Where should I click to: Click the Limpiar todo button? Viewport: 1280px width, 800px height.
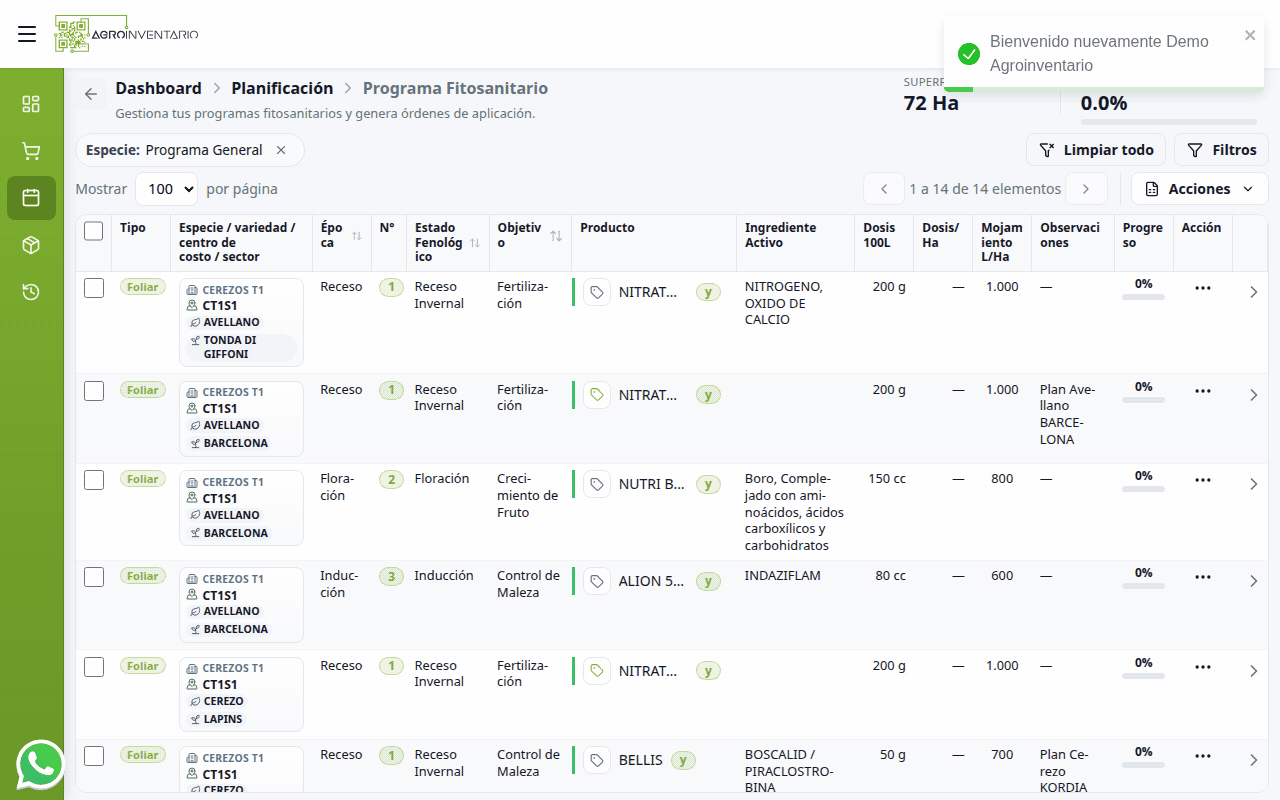(x=1096, y=150)
